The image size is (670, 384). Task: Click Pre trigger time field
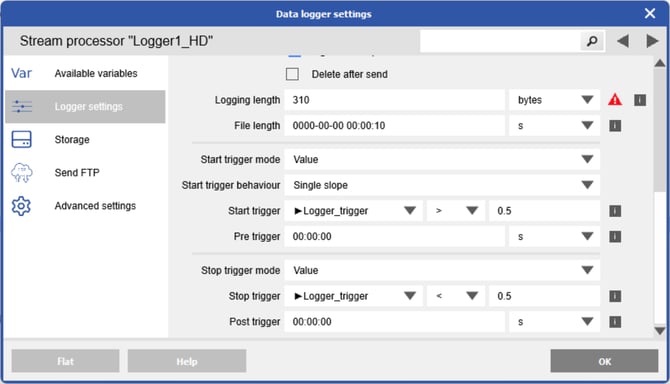[394, 236]
